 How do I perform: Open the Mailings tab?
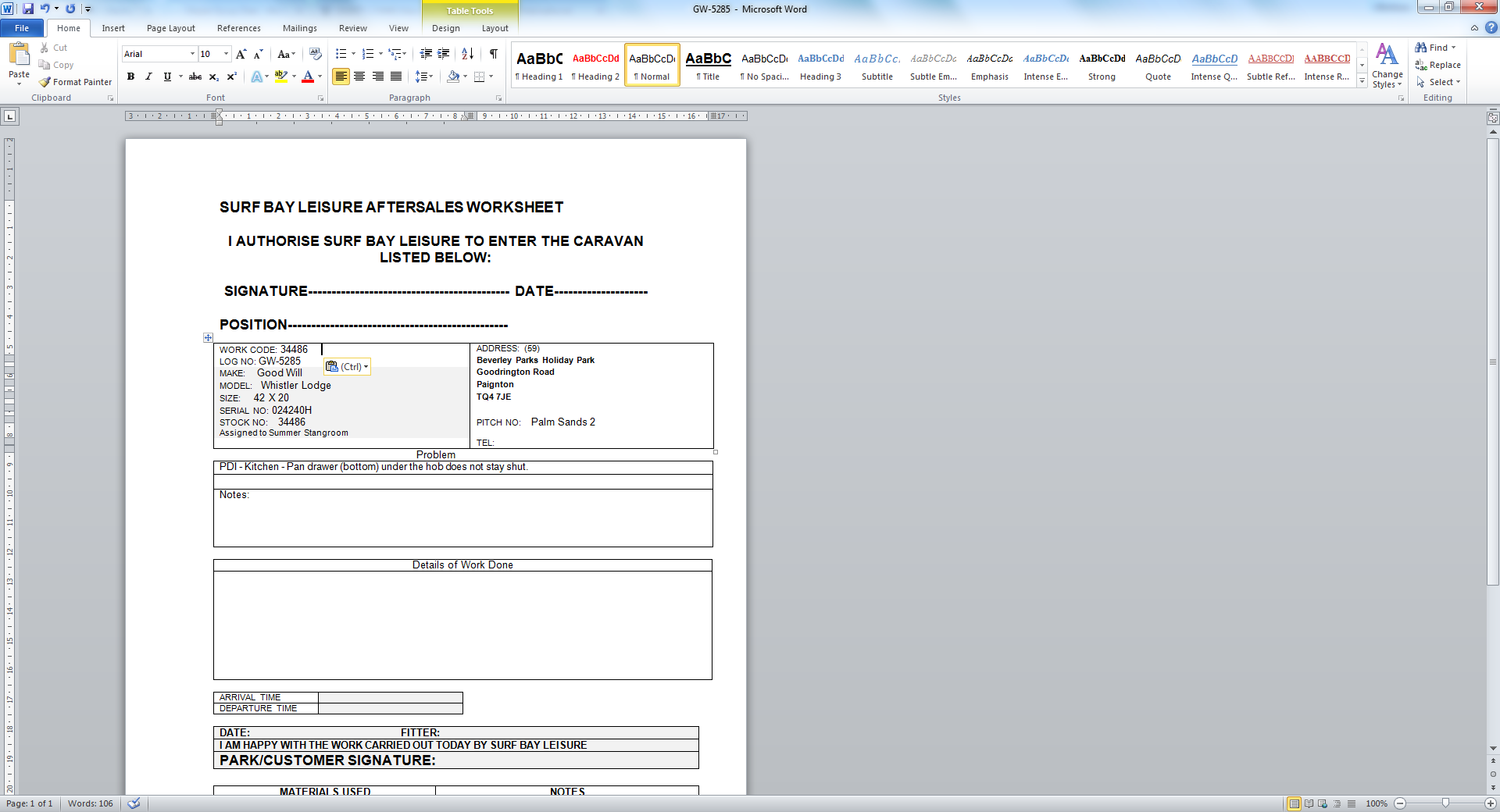click(x=300, y=28)
